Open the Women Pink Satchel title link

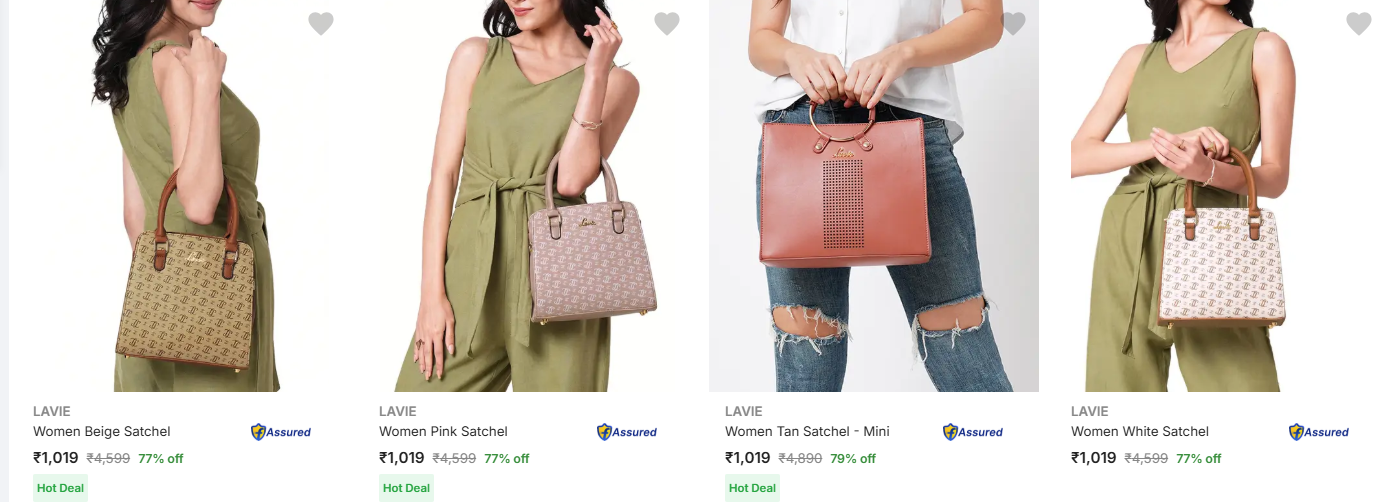point(443,432)
